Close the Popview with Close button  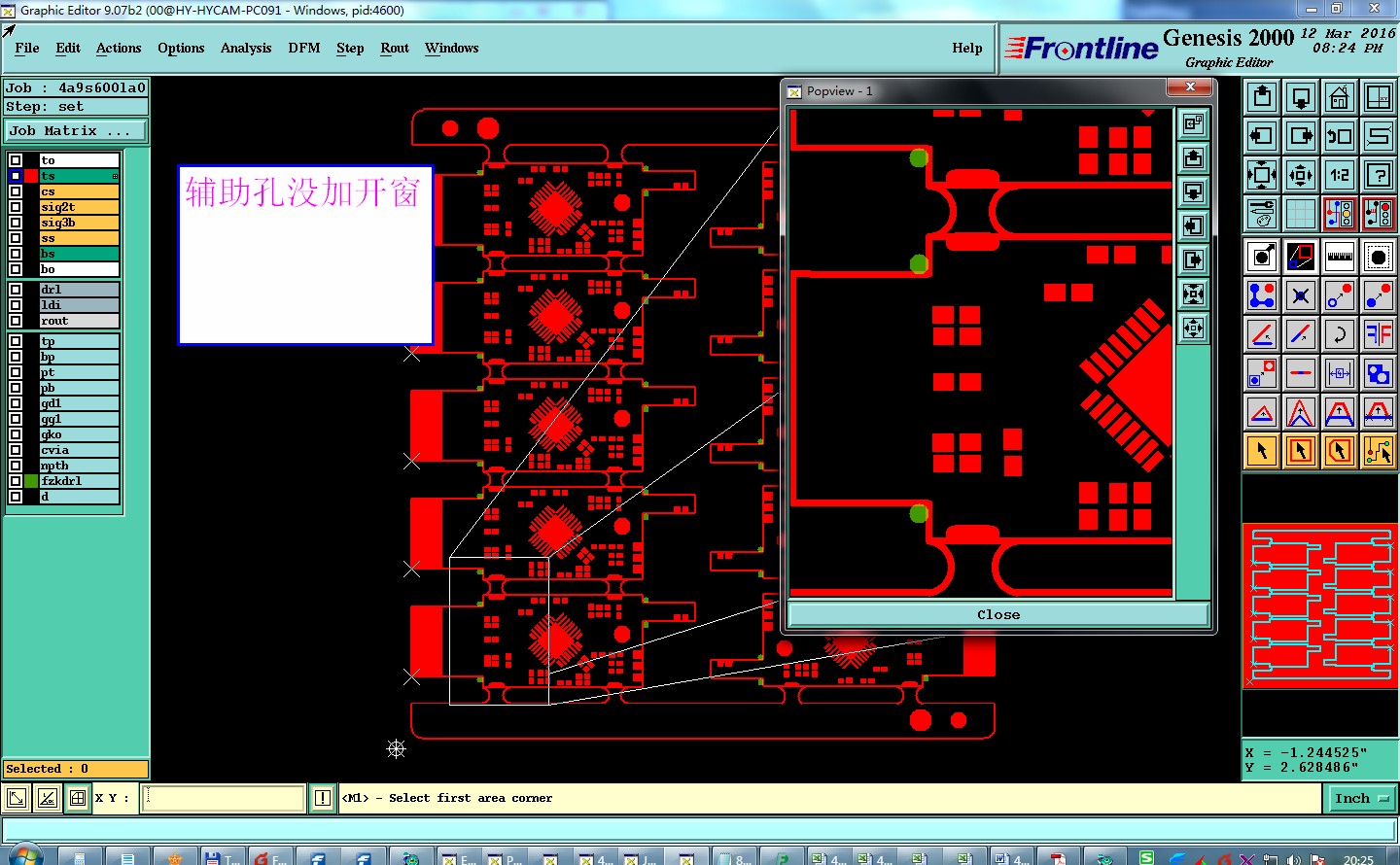pyautogui.click(x=998, y=614)
